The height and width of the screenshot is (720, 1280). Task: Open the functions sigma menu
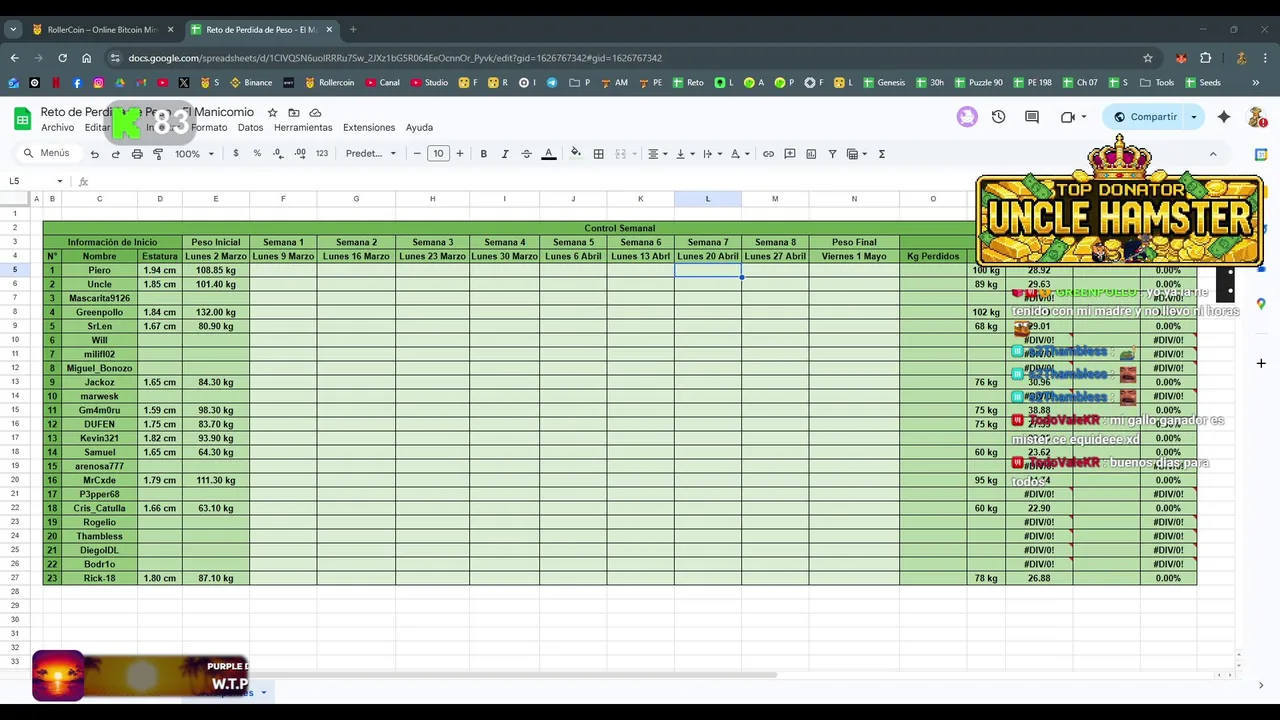[x=881, y=154]
